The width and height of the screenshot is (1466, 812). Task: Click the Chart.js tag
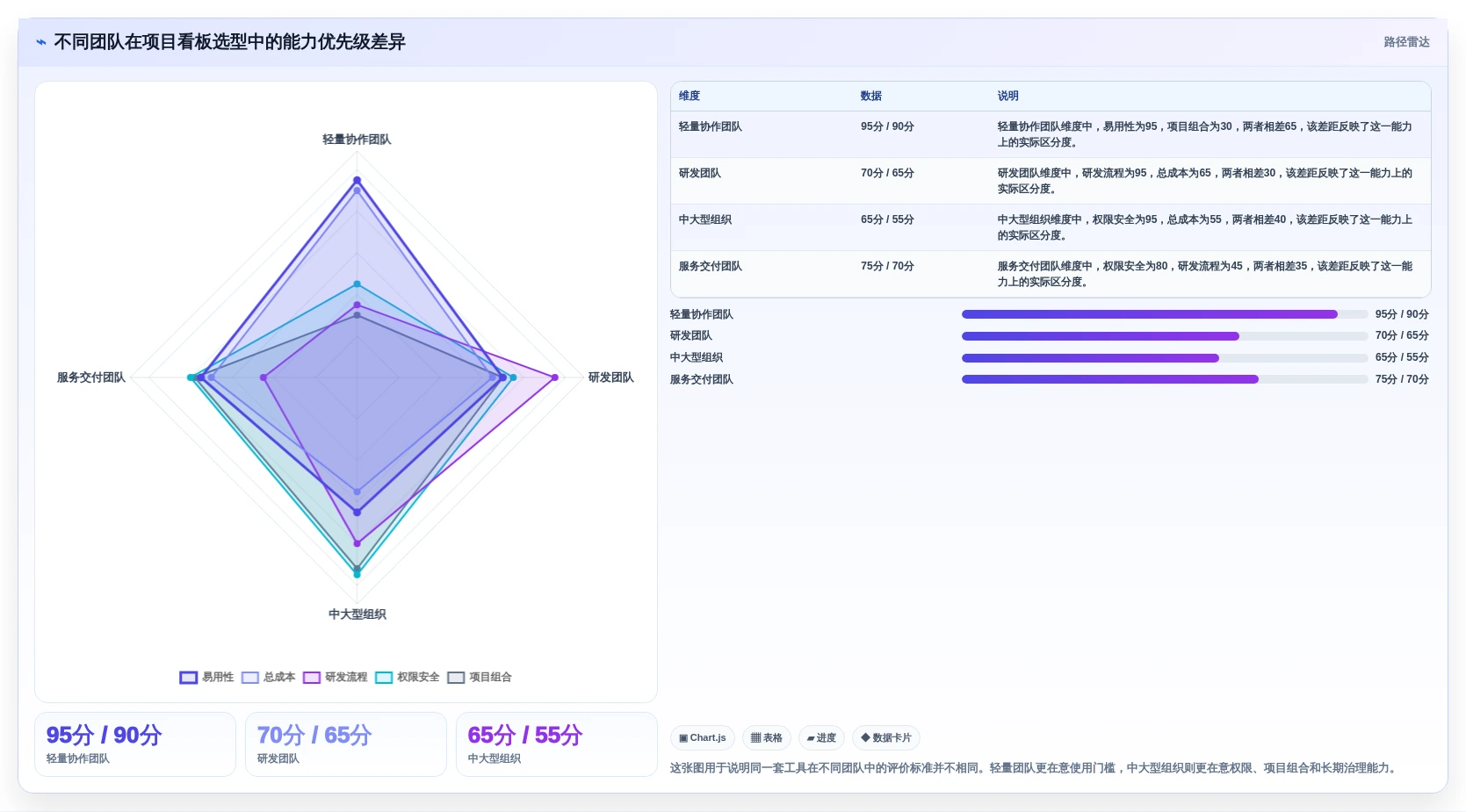click(x=703, y=738)
